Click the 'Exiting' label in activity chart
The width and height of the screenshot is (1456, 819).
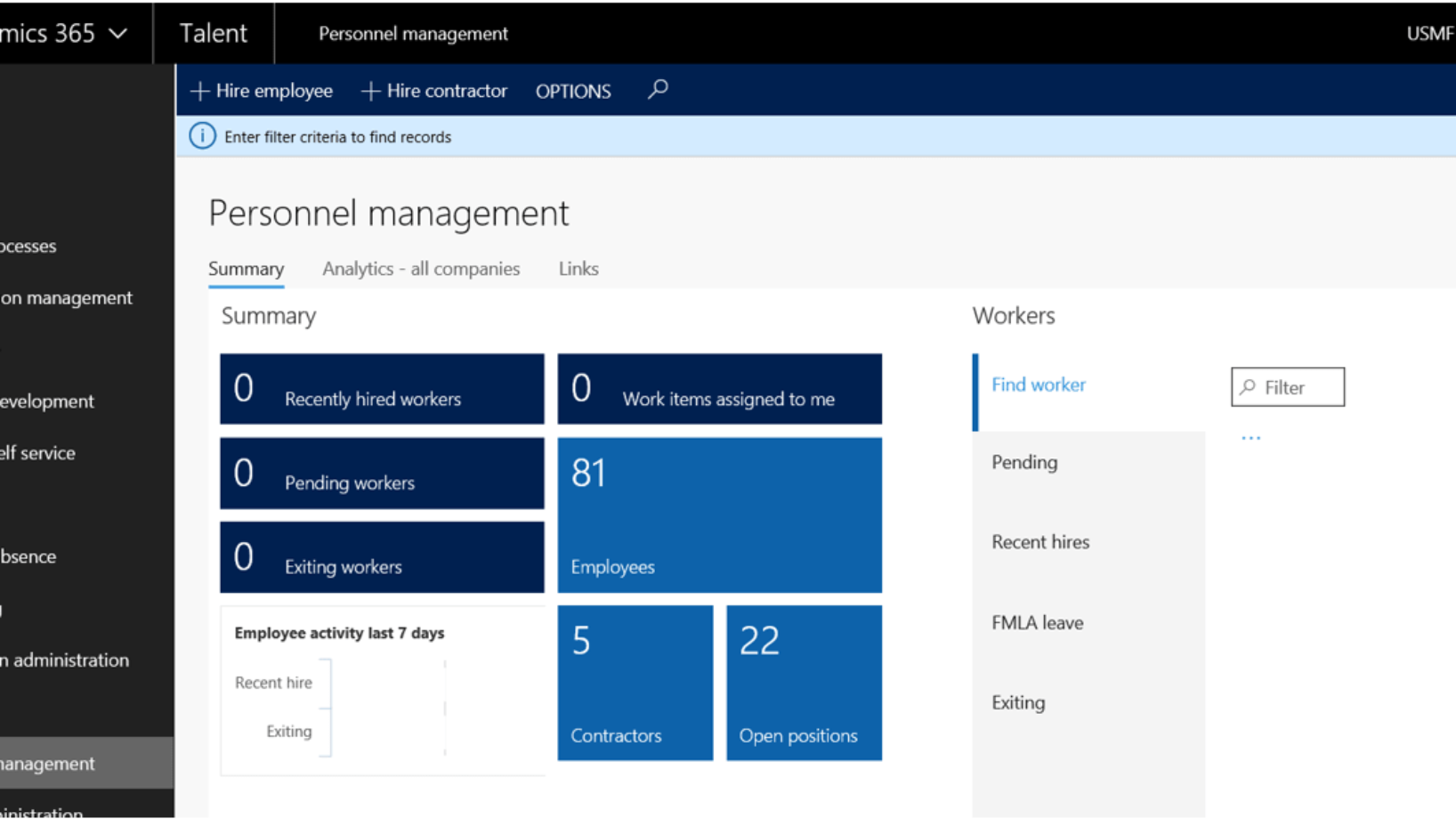click(x=289, y=731)
